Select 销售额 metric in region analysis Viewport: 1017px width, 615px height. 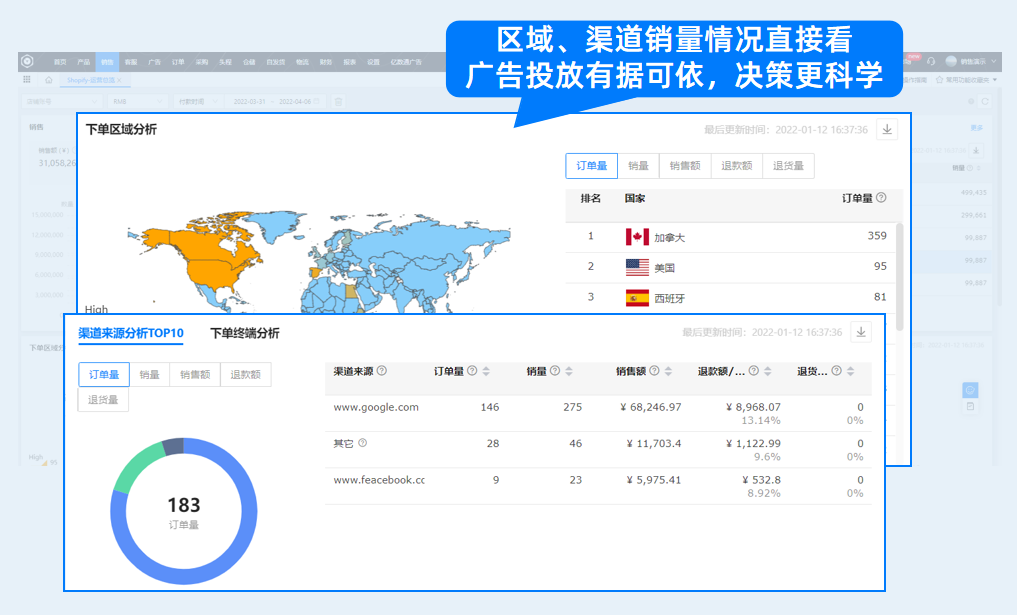pos(685,166)
